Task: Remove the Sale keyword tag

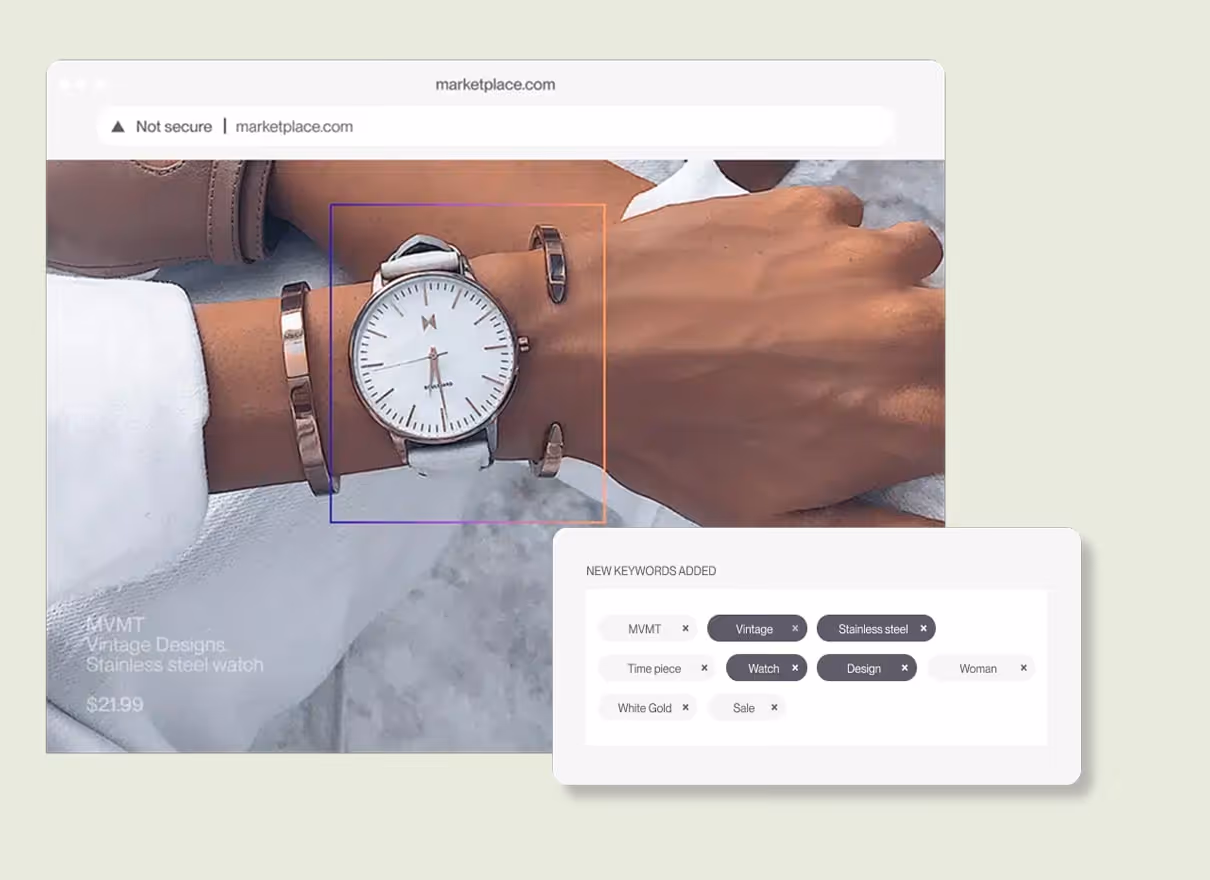Action: coord(774,707)
